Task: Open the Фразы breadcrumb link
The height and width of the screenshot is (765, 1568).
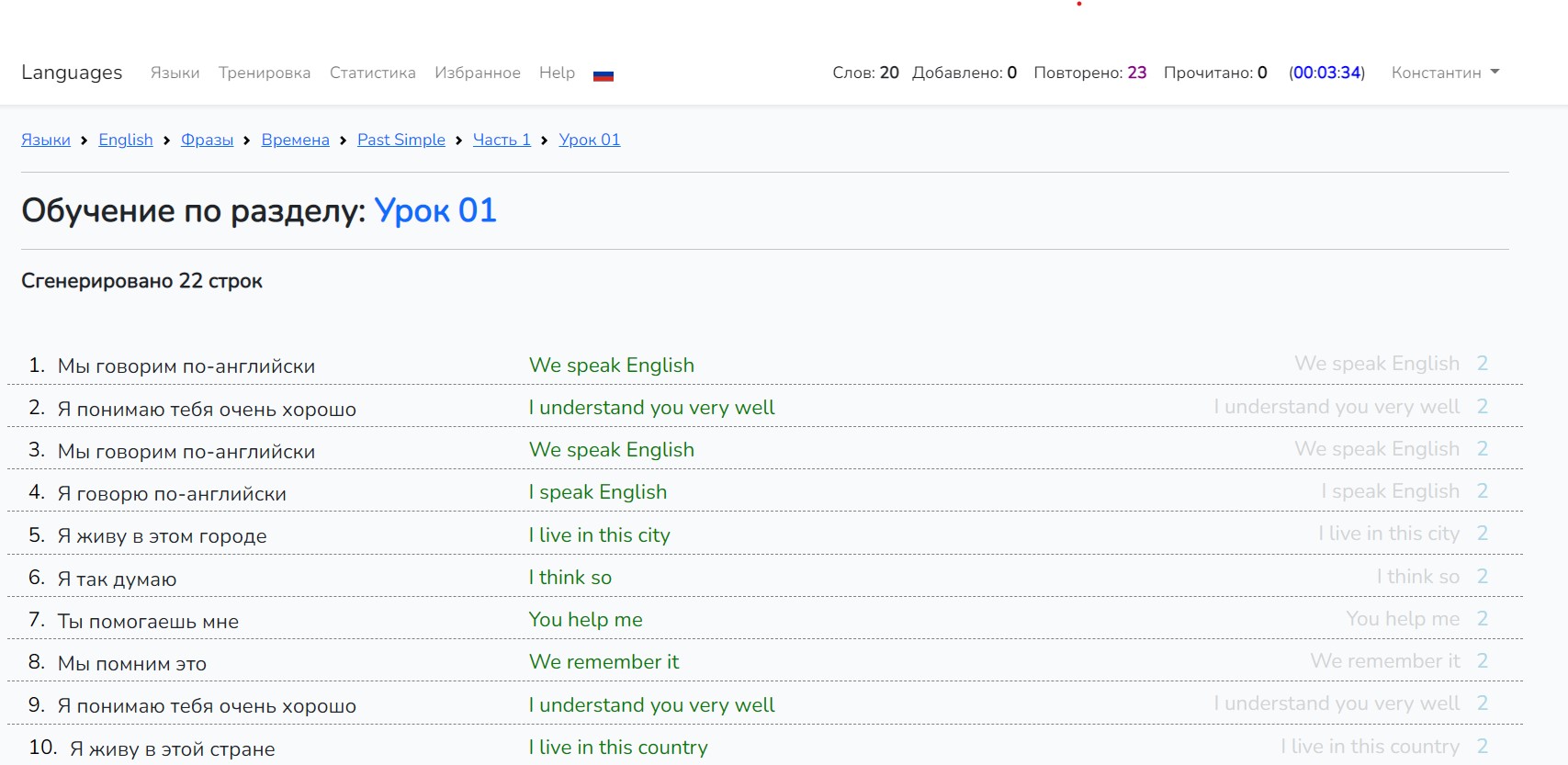Action: (x=207, y=140)
